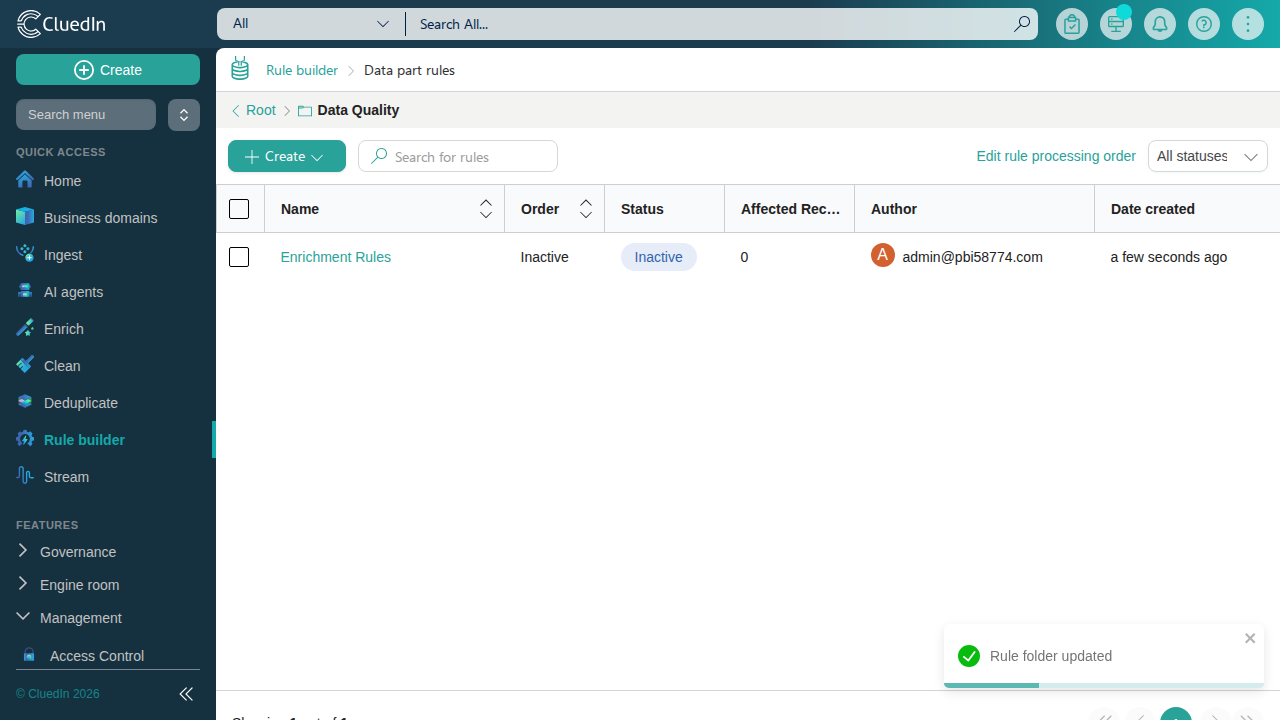The height and width of the screenshot is (720, 1280).
Task: Open the three-dot more options menu
Action: [1248, 24]
